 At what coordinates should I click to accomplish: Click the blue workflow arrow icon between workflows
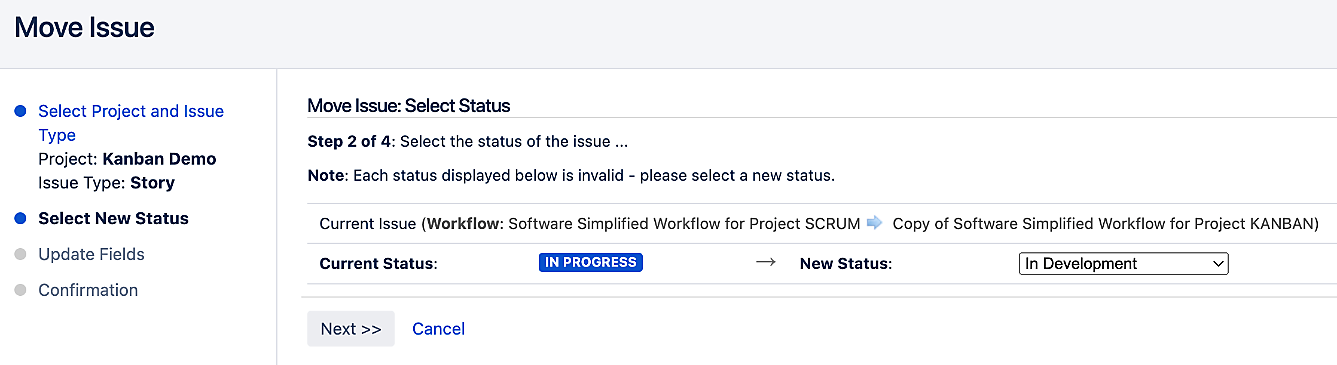coord(875,223)
